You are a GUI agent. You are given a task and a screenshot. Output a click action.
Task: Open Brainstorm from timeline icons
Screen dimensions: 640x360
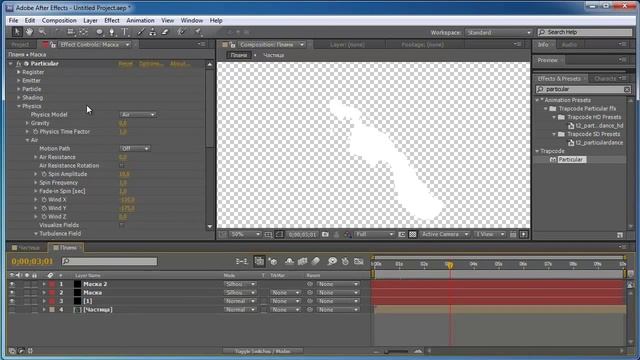(332, 261)
